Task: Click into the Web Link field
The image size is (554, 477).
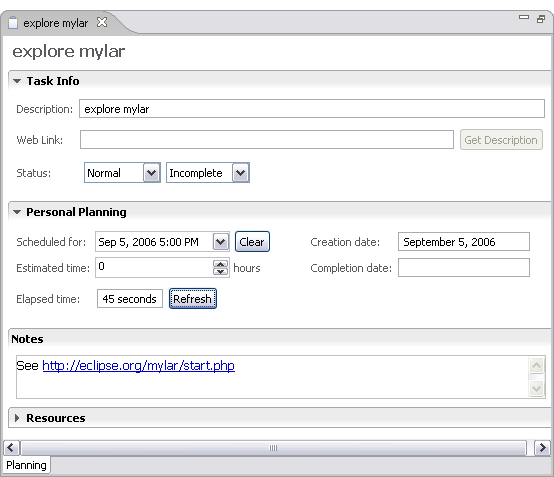Action: (x=267, y=140)
